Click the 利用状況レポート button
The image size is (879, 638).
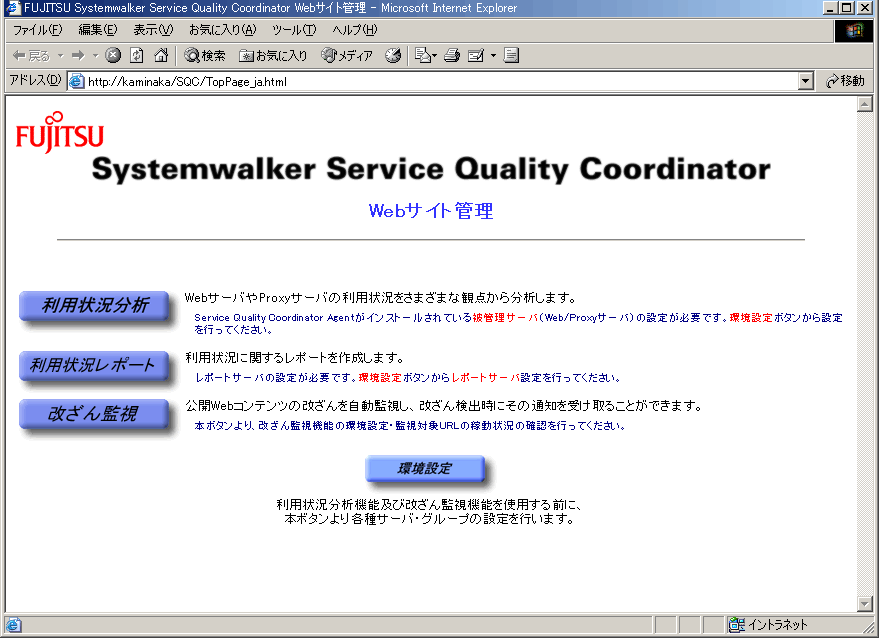tap(95, 366)
